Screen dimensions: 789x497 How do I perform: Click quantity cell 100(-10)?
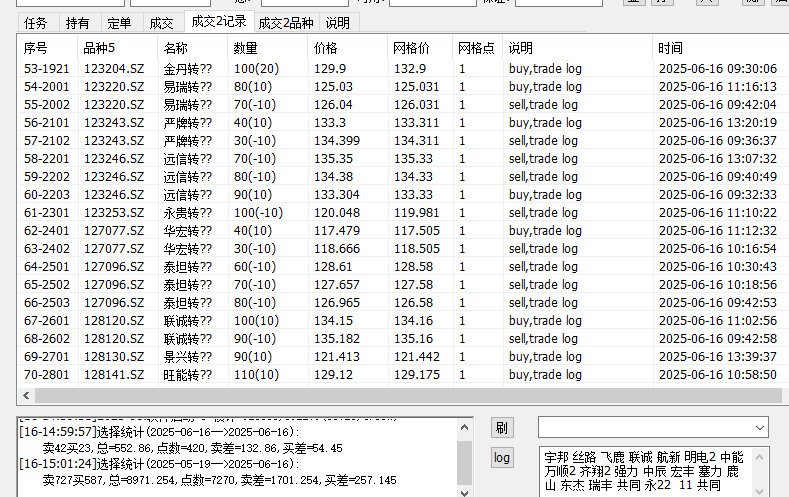[x=258, y=213]
